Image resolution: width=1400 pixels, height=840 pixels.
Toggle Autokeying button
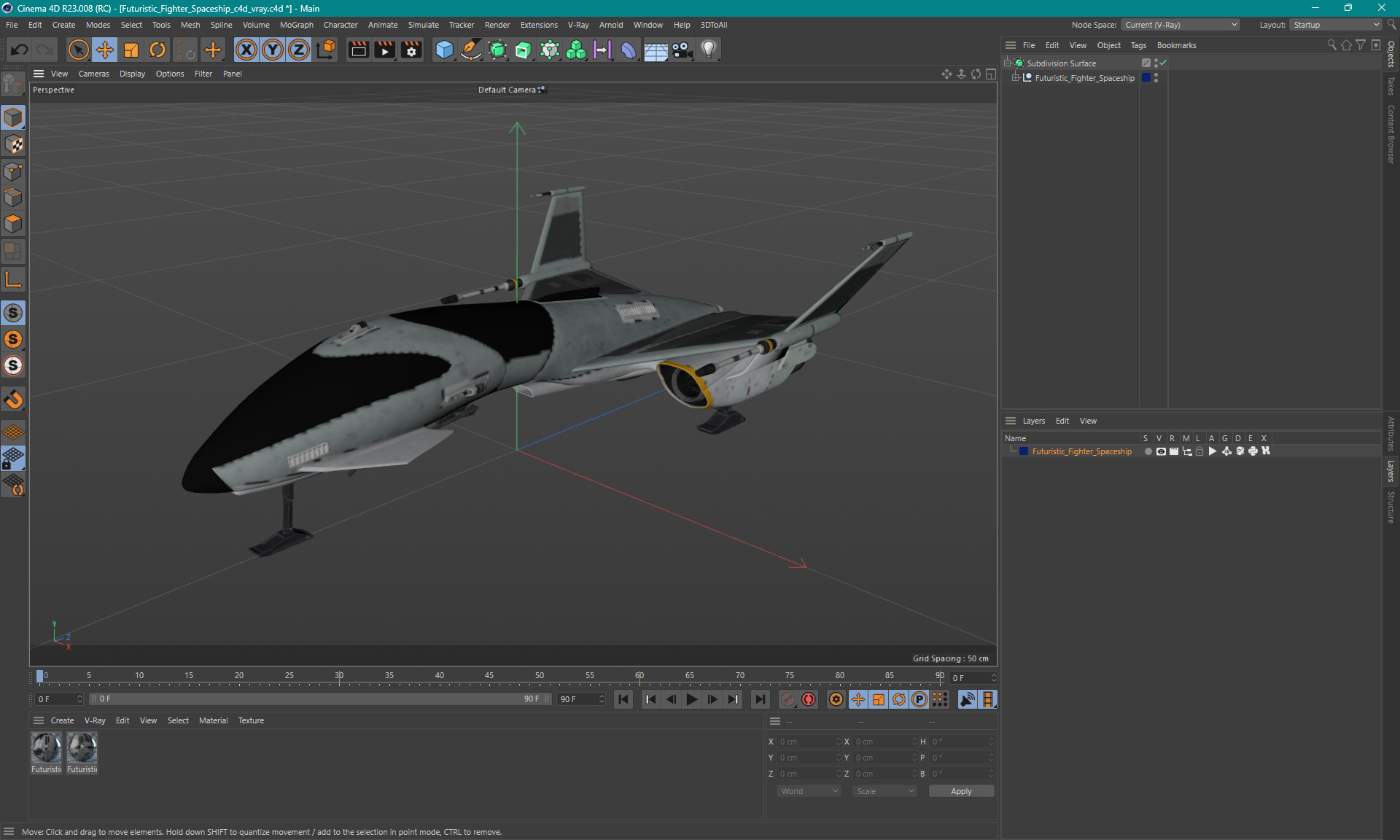tap(809, 699)
